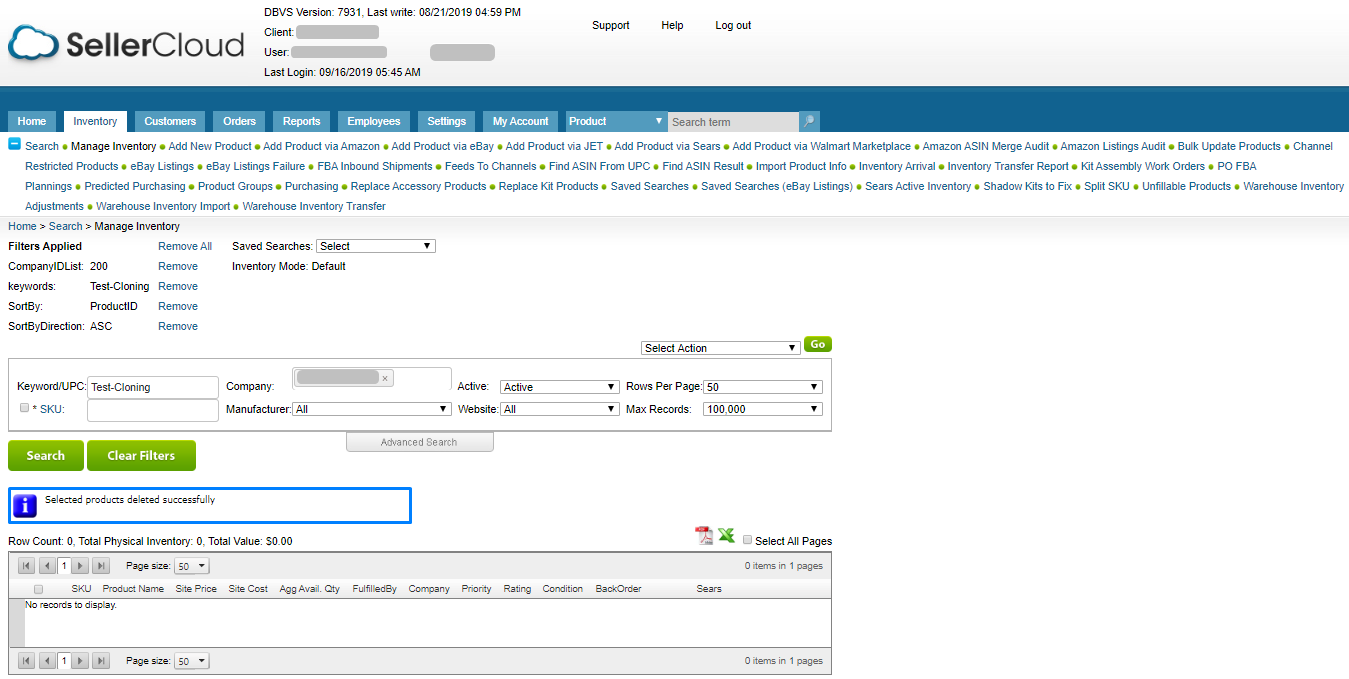The height and width of the screenshot is (679, 1349).
Task: Open FBA Inbound Shipments link
Action: coord(375,166)
